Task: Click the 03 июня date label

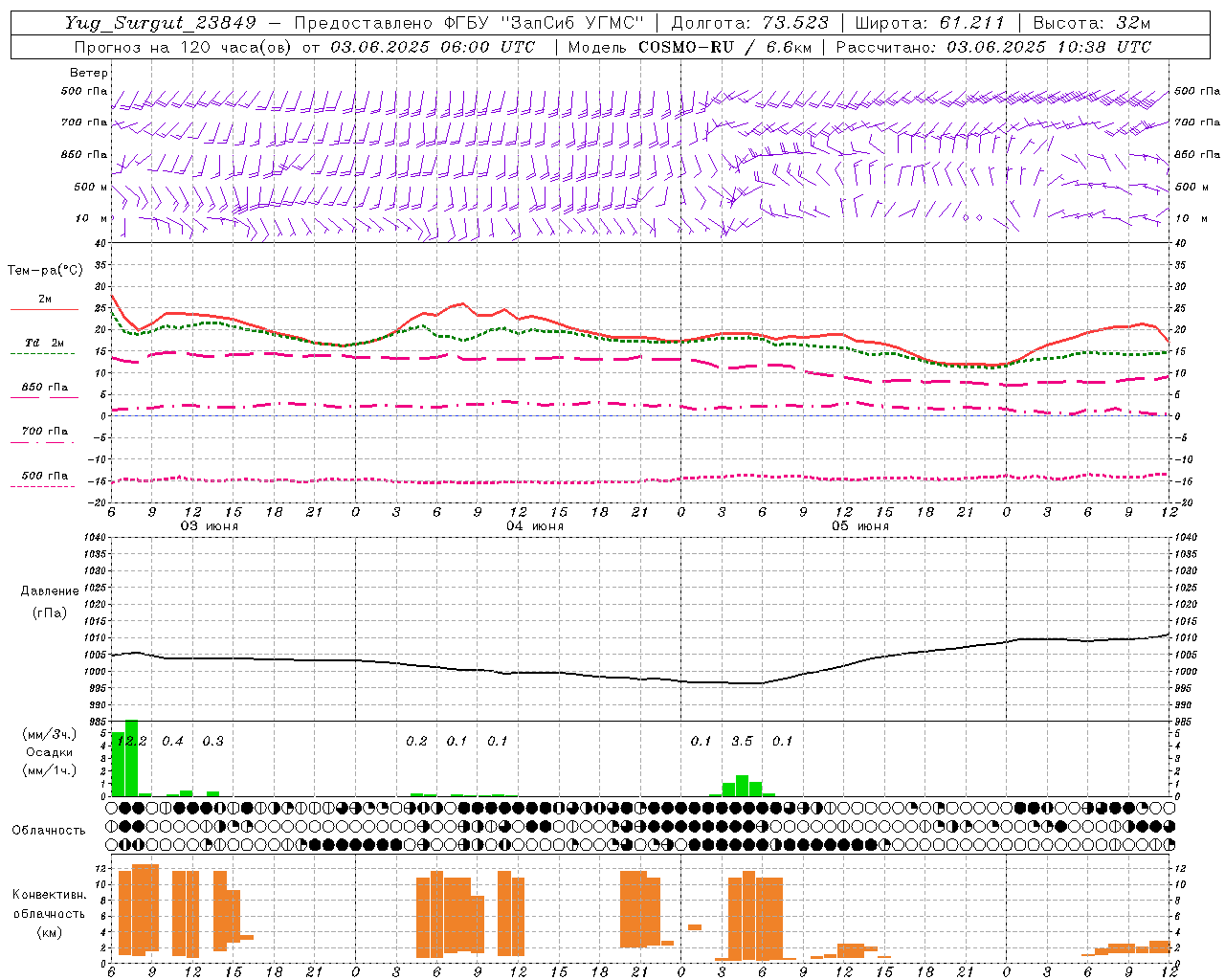Action: point(210,525)
